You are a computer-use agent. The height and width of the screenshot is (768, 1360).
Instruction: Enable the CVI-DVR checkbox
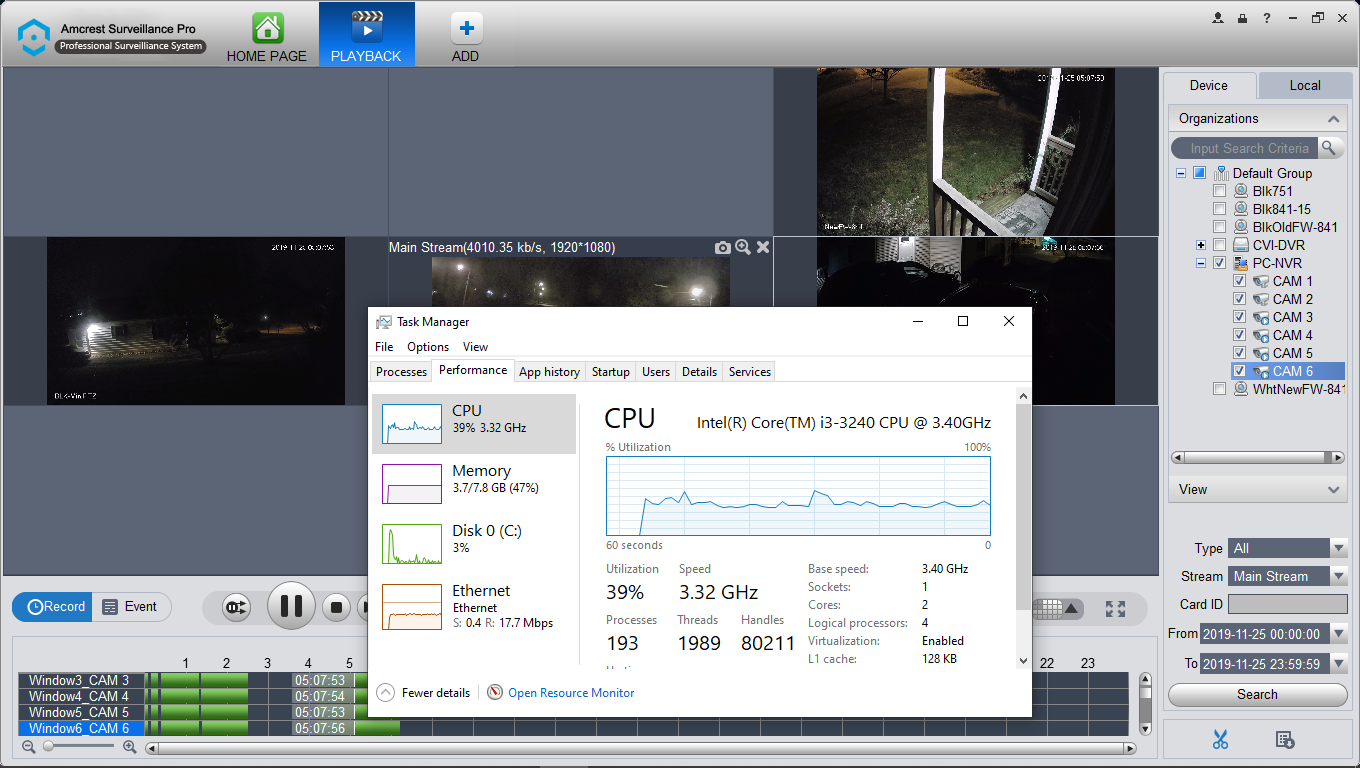point(1219,245)
